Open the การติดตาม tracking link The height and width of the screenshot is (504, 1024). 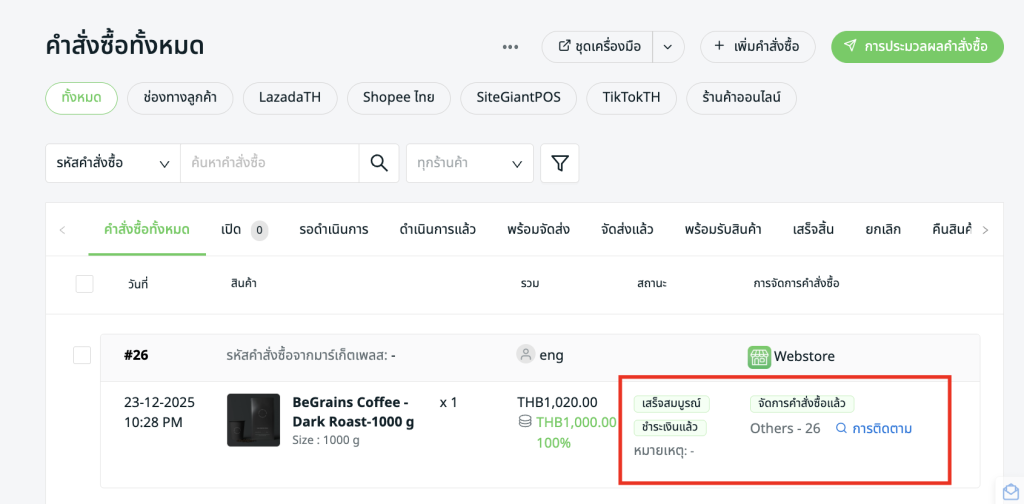pyautogui.click(x=874, y=428)
